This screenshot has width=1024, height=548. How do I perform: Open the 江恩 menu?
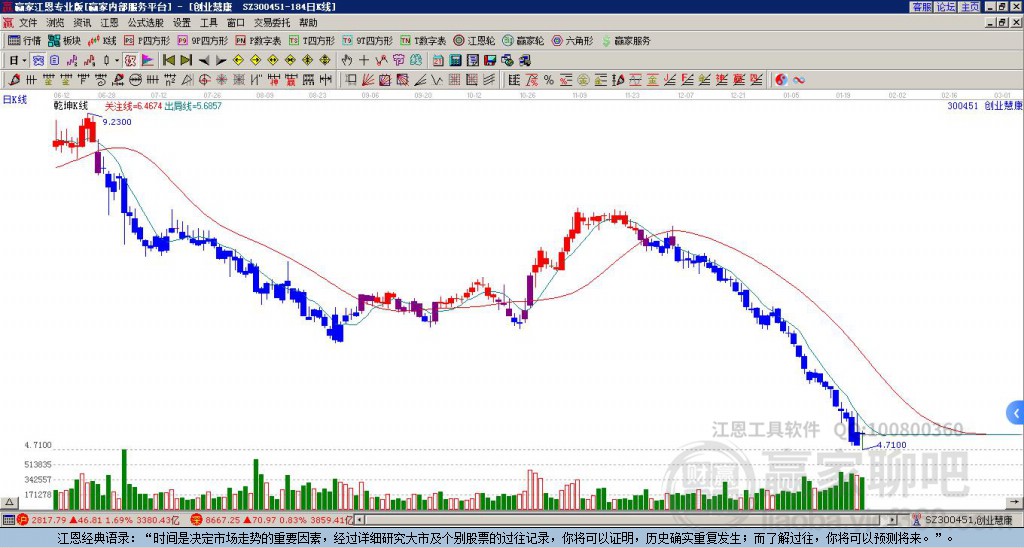tap(109, 23)
